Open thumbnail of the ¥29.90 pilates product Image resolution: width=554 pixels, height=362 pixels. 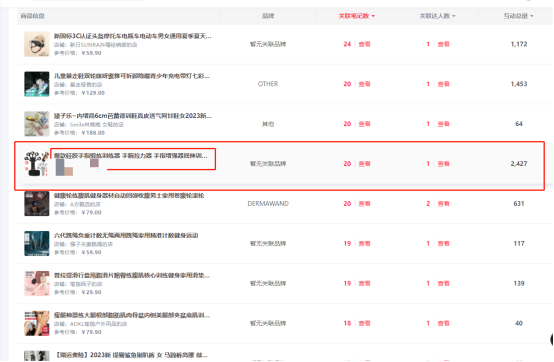37,284
